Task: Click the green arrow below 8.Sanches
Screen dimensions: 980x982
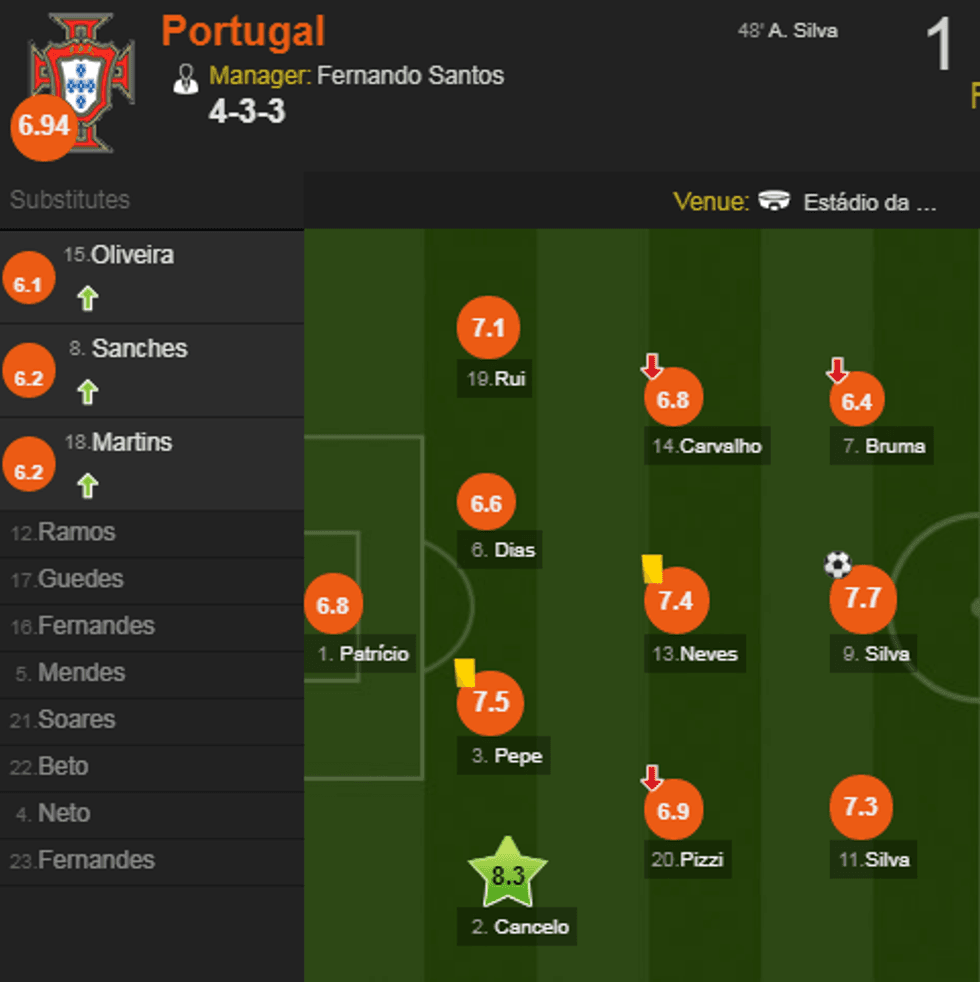Action: coord(87,393)
